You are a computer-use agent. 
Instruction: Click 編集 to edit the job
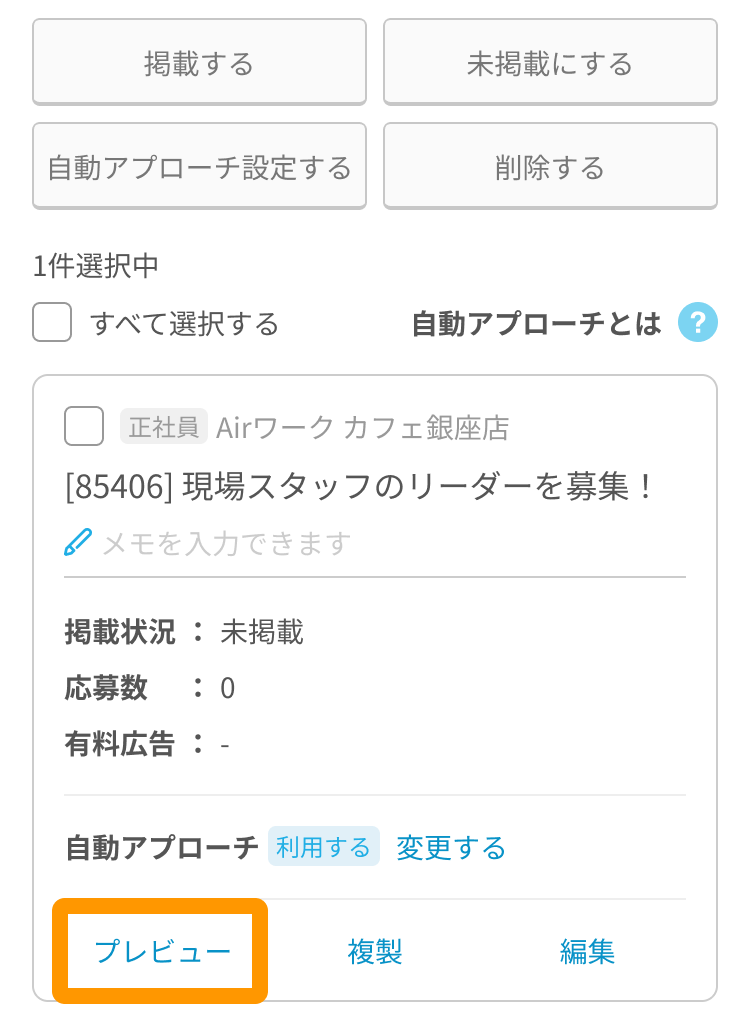(587, 952)
